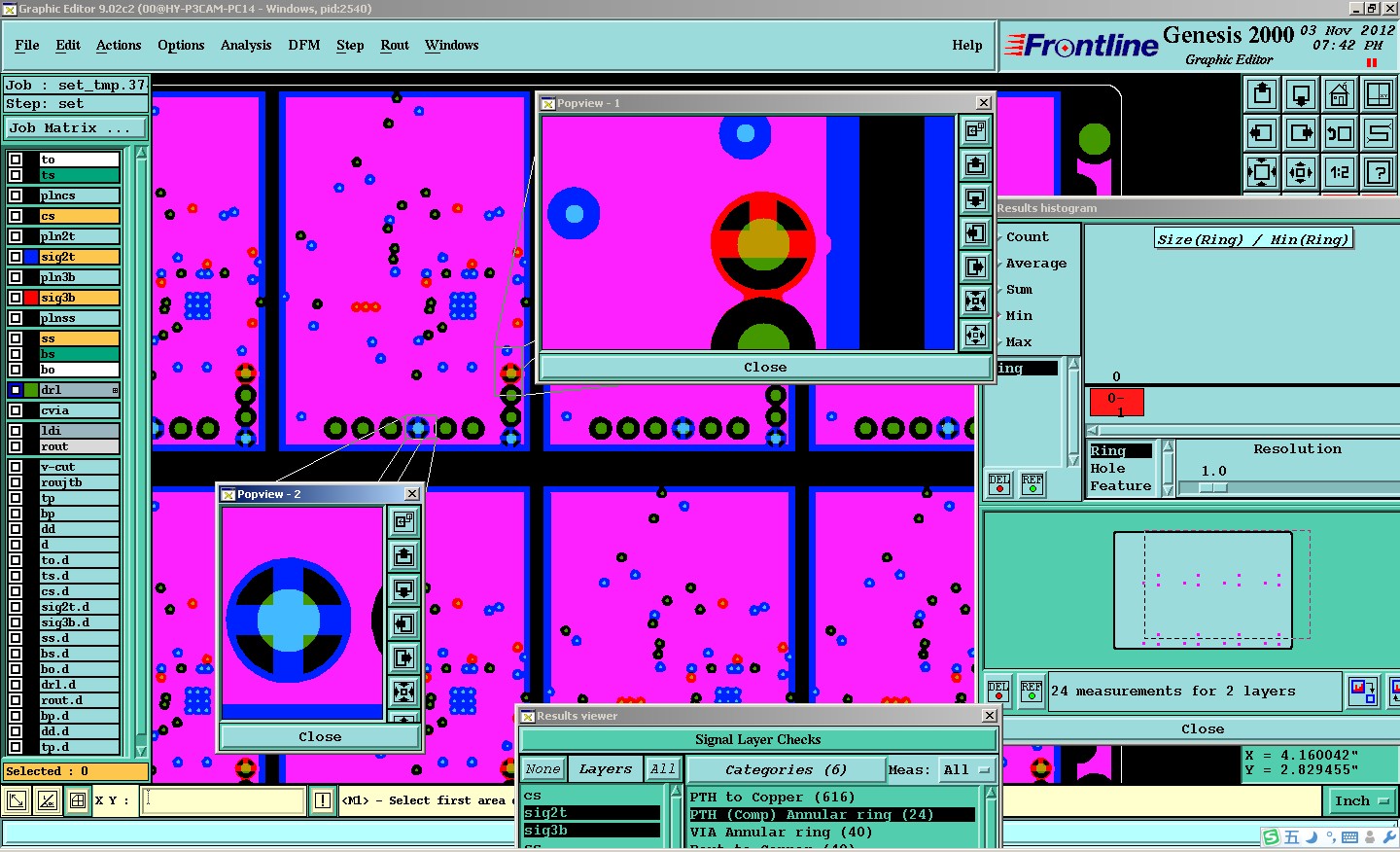Open the Job Matrix ... button
The height and width of the screenshot is (852, 1400).
click(x=76, y=127)
